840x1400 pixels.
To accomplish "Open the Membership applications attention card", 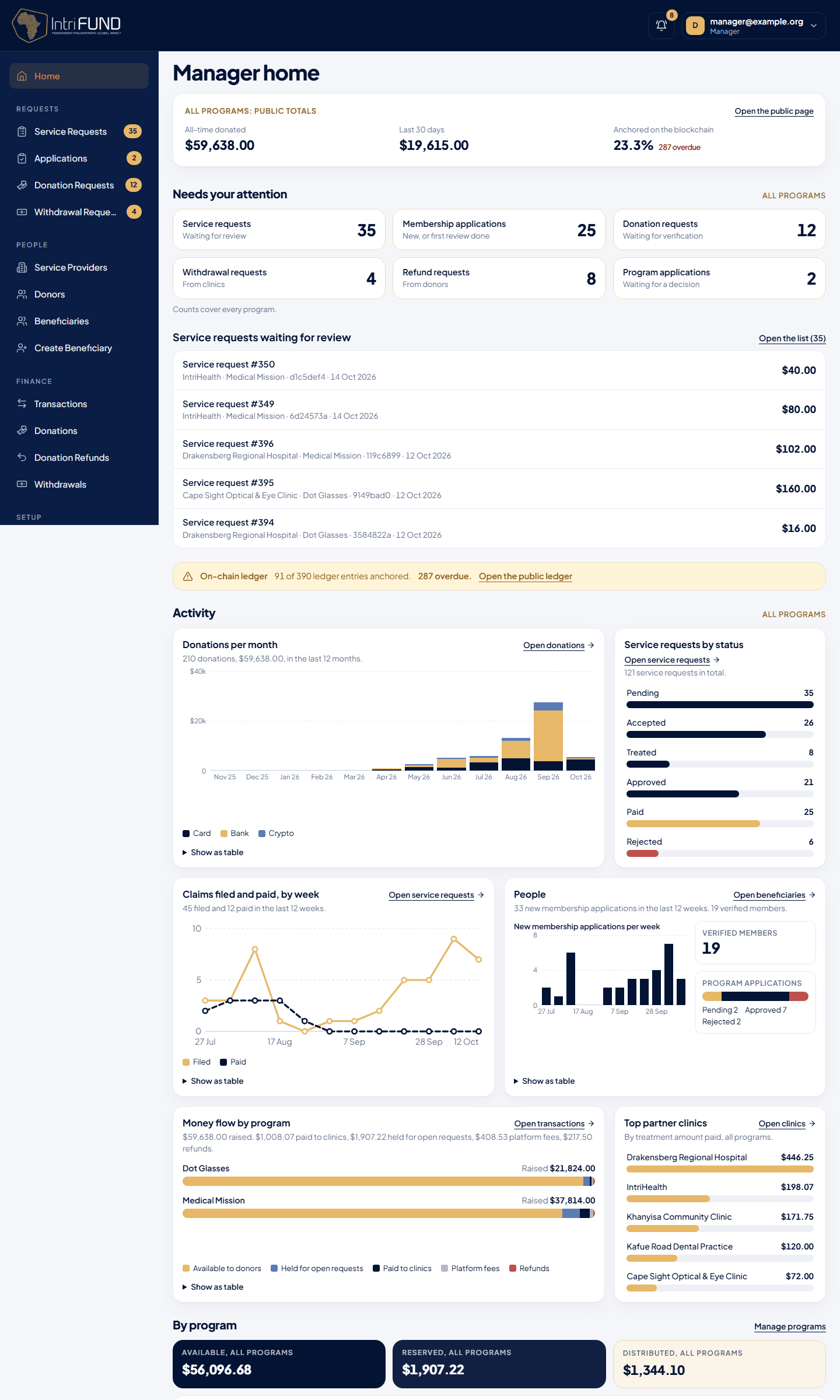I will [x=499, y=230].
